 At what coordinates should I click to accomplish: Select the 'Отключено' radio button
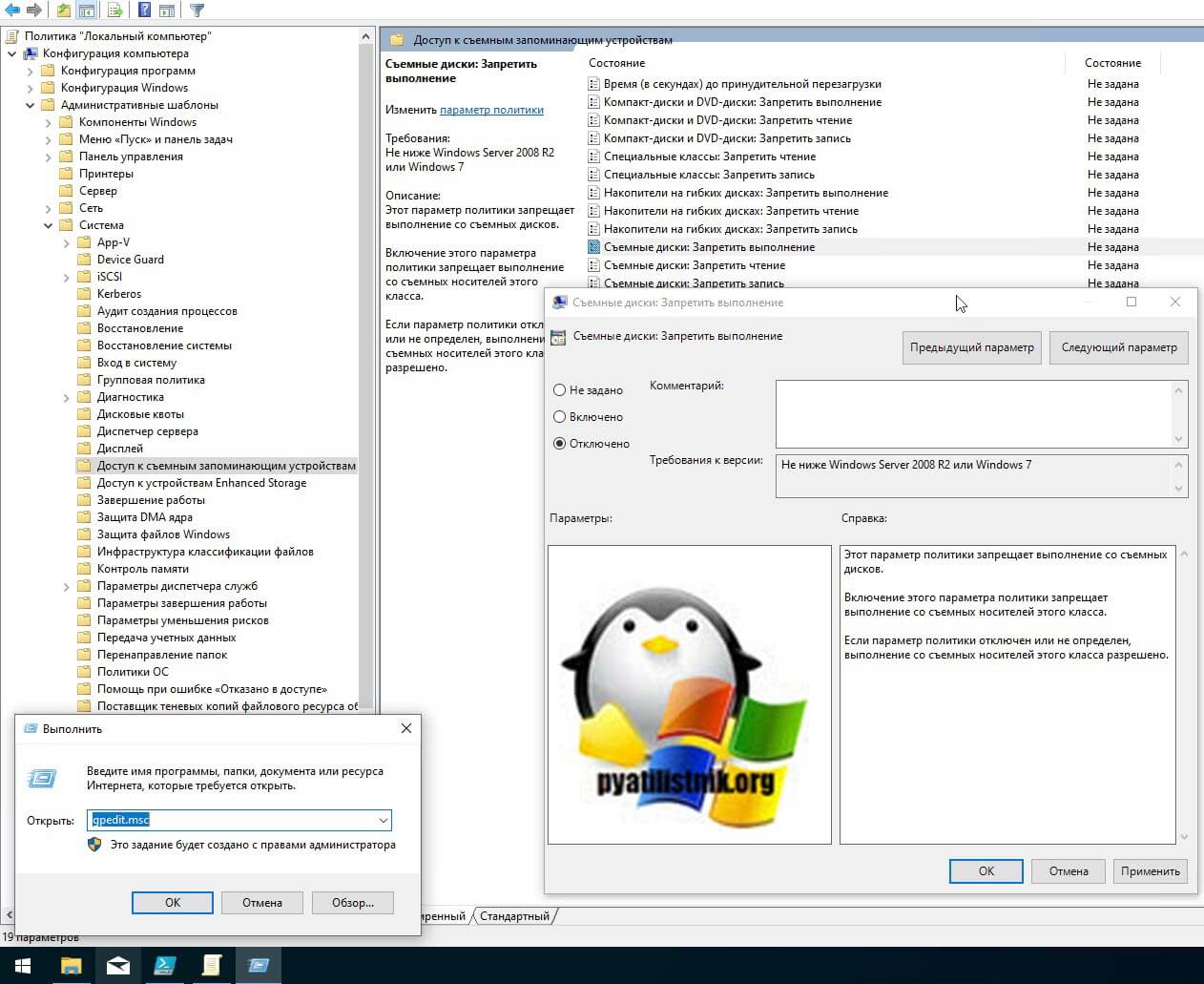[560, 444]
